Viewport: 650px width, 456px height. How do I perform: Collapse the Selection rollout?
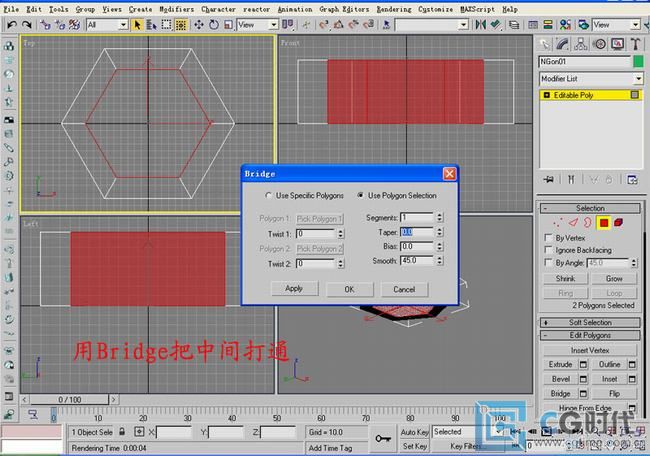590,208
